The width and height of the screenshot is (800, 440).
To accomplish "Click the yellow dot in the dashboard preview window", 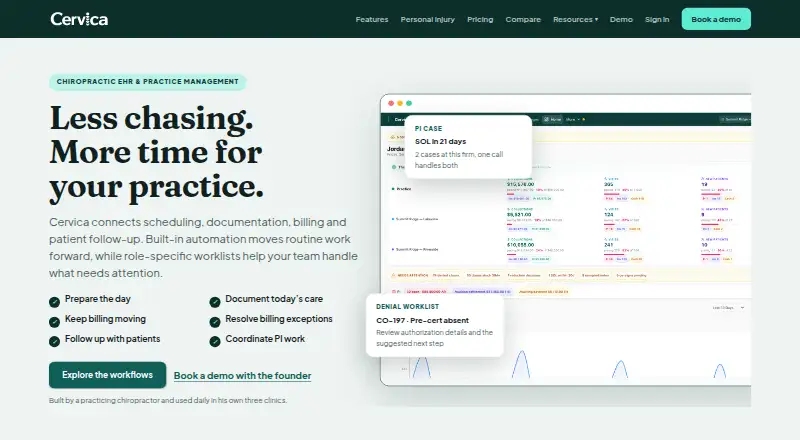I will pyautogui.click(x=400, y=103).
